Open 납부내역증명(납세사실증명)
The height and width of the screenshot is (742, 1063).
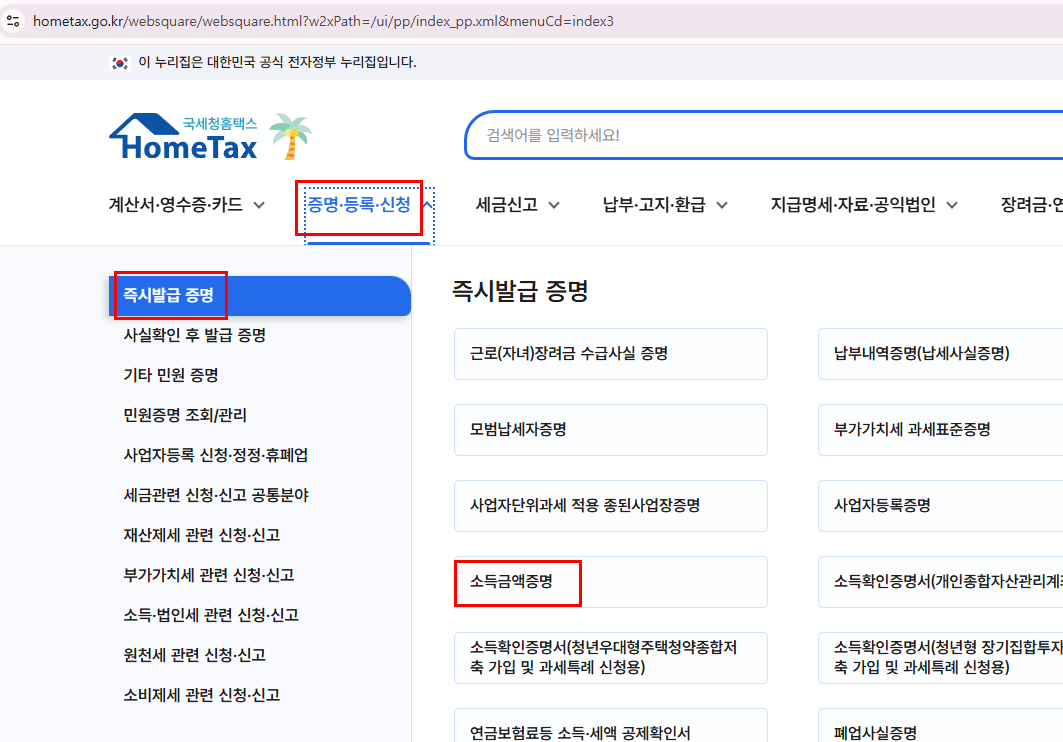tap(940, 354)
